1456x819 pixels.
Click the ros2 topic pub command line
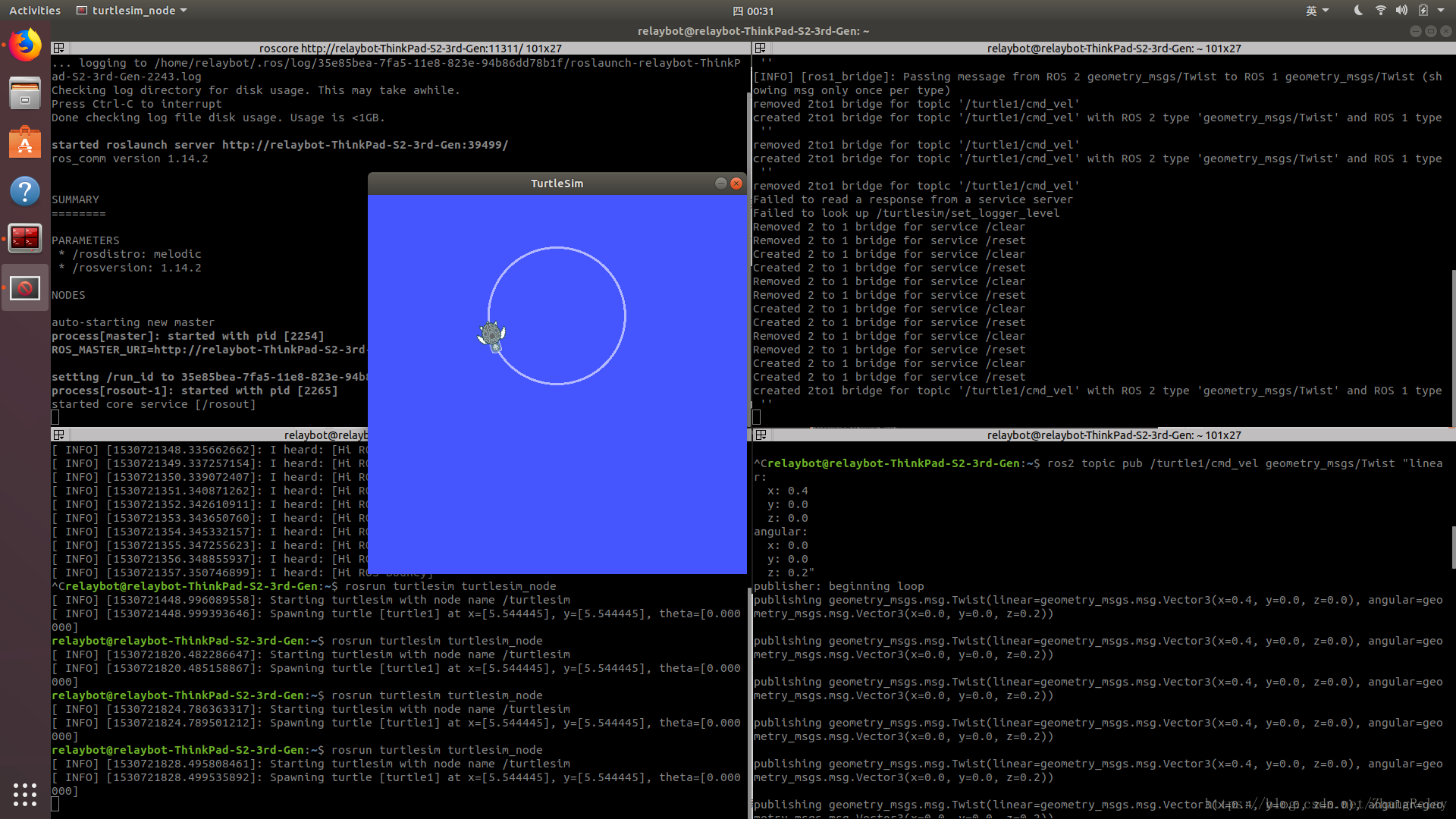1098,463
